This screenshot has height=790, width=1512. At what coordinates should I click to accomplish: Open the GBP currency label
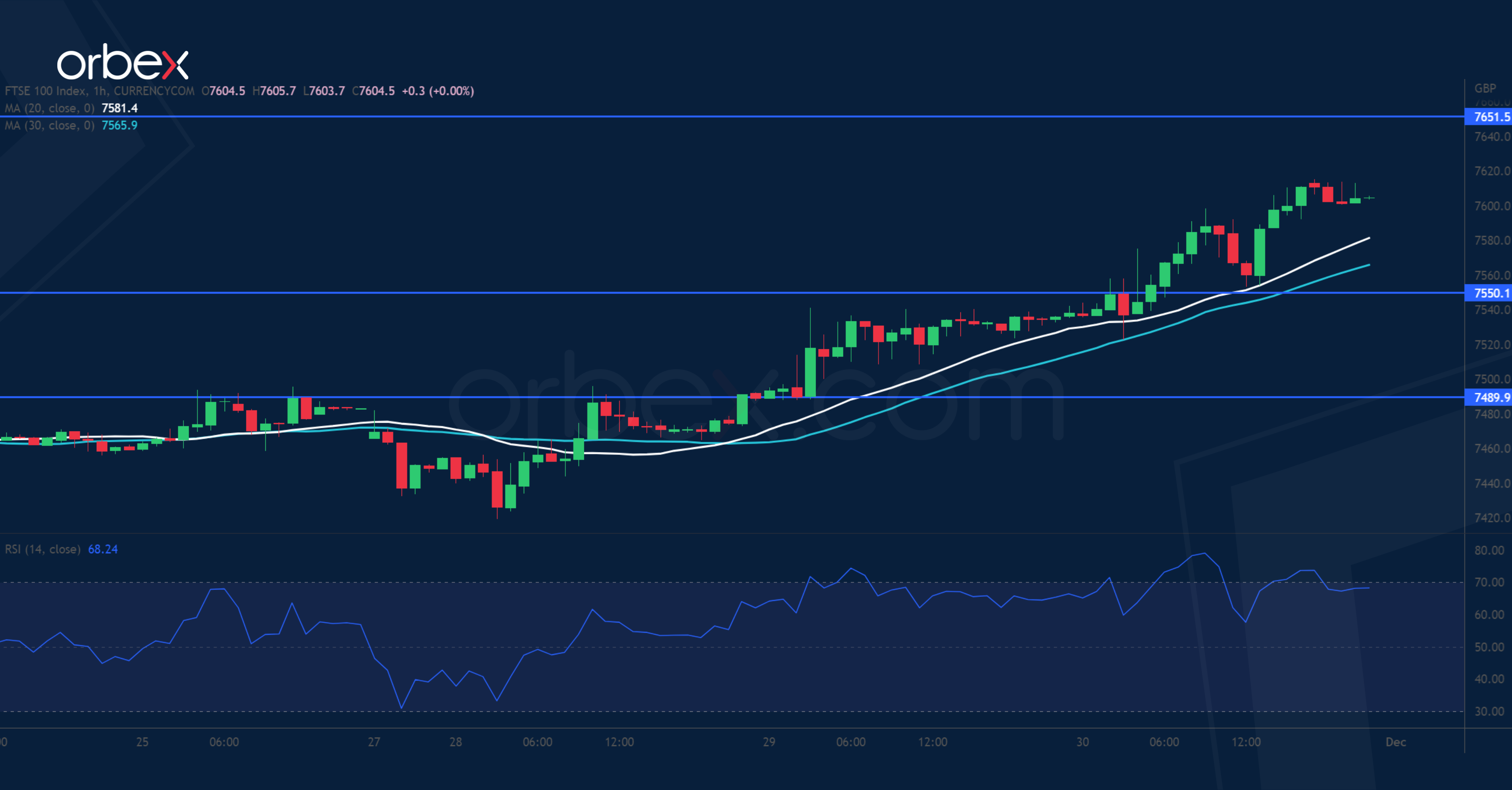(x=1485, y=88)
